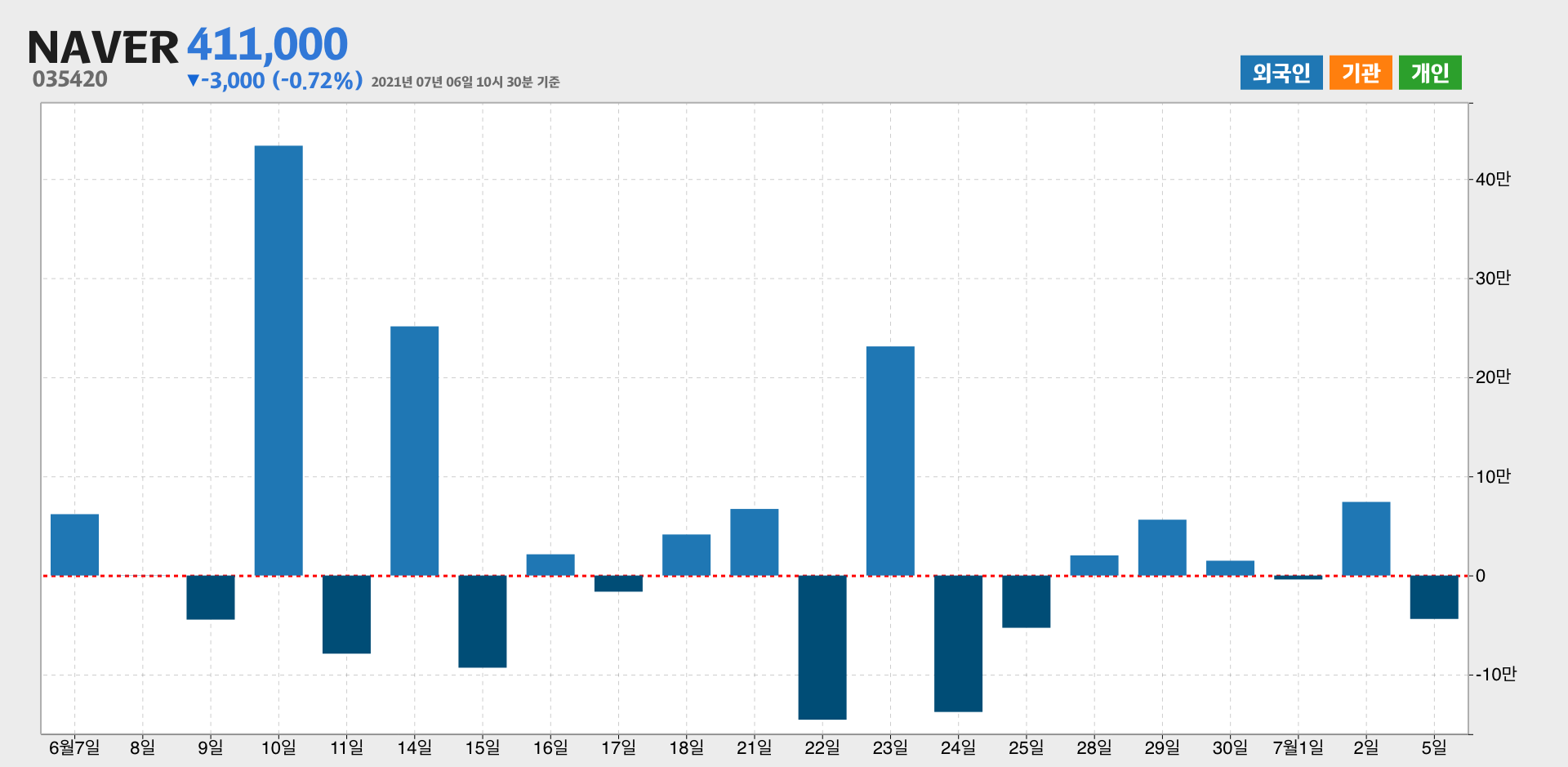
Task: Select the negative bar for 9일
Action: click(211, 598)
